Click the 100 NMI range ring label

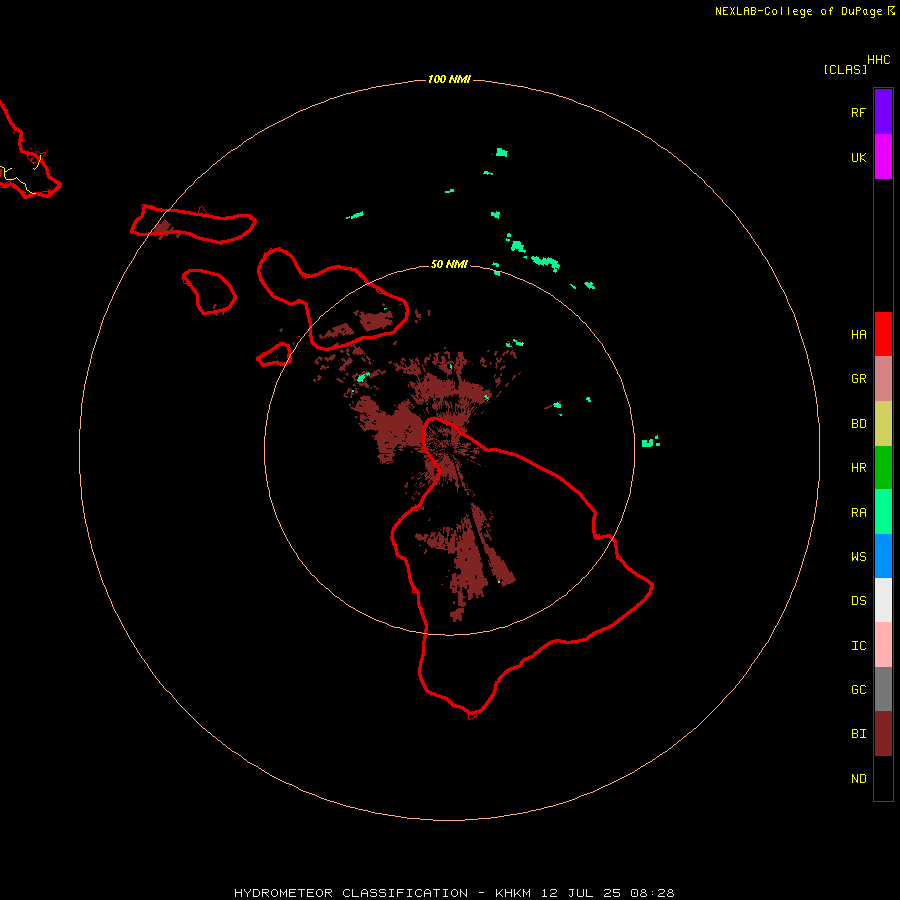click(x=449, y=79)
